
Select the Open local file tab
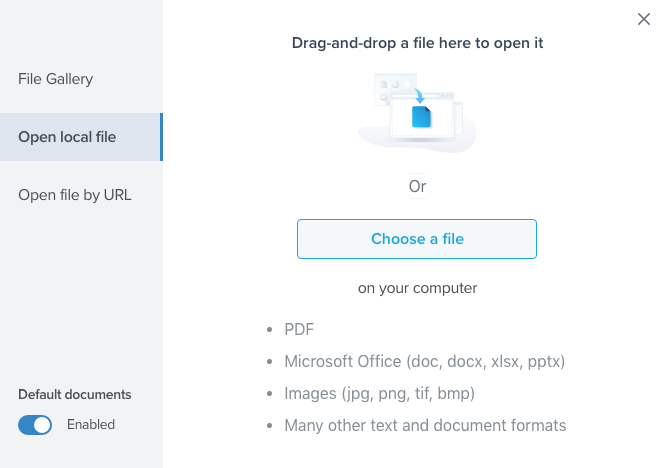tap(67, 137)
